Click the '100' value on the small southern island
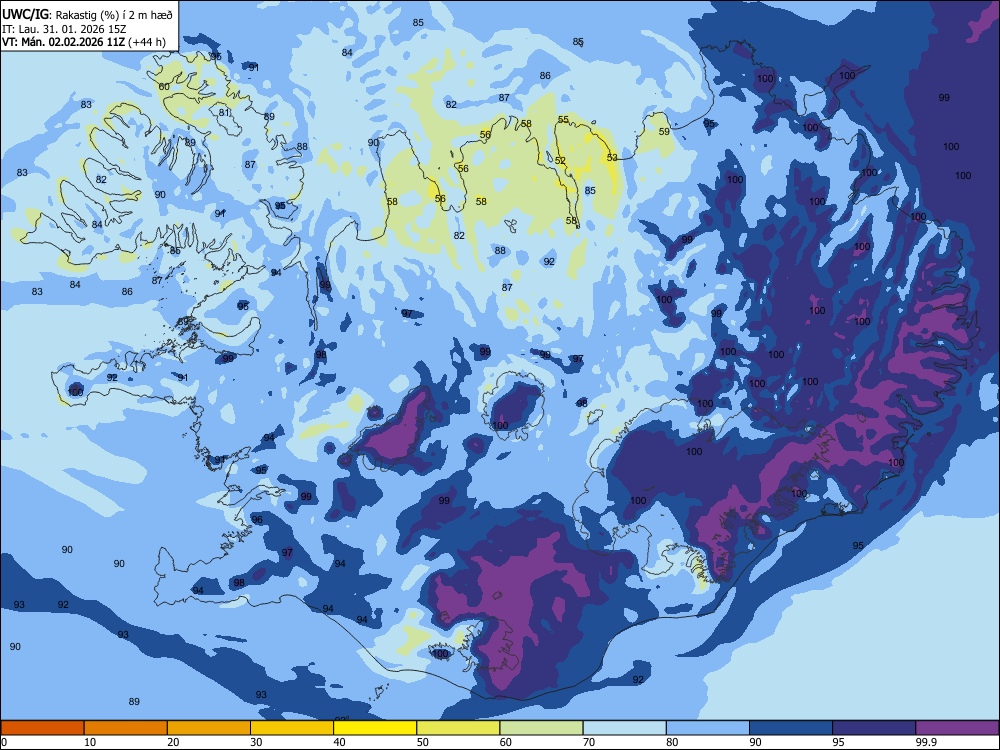Viewport: 1000px width, 750px height. (x=441, y=654)
